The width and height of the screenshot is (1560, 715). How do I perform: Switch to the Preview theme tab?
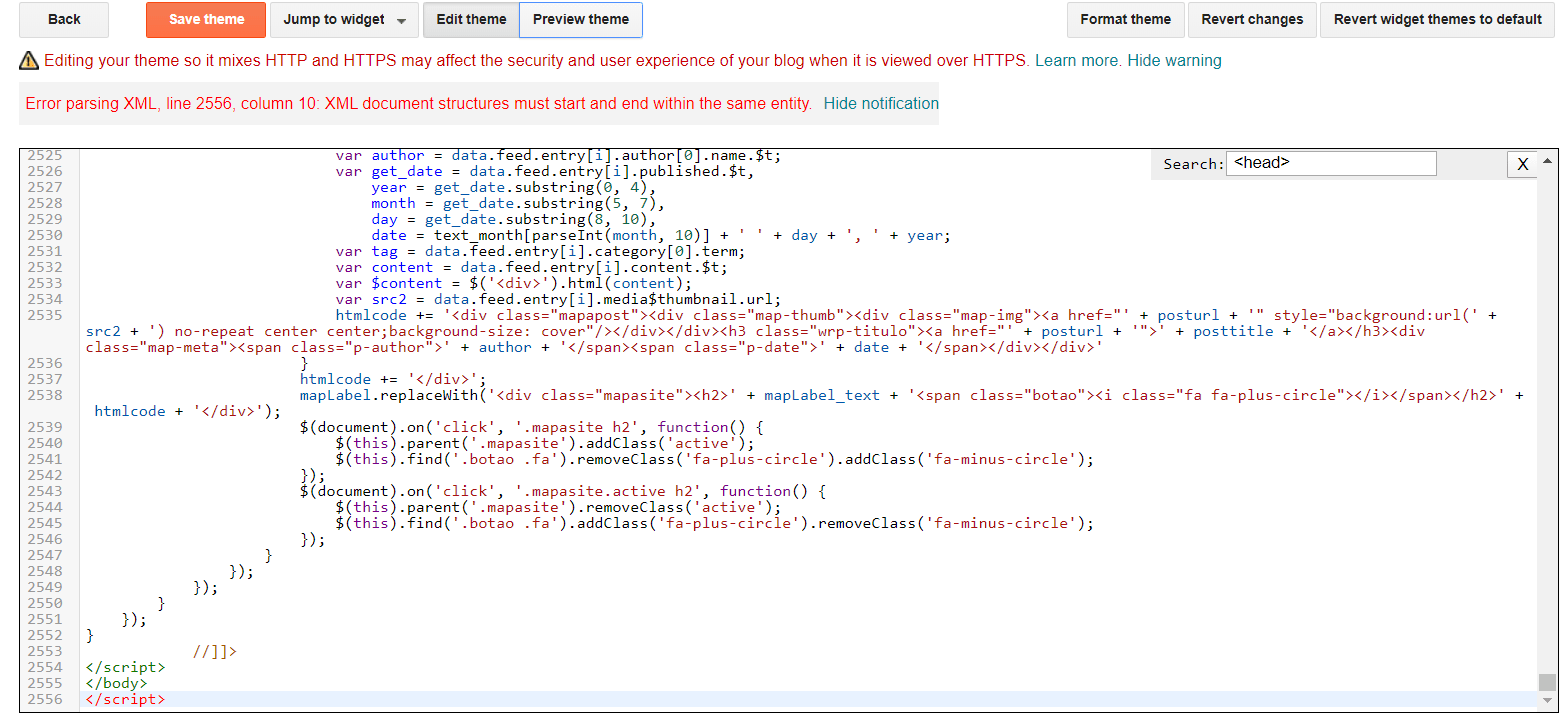(x=580, y=19)
